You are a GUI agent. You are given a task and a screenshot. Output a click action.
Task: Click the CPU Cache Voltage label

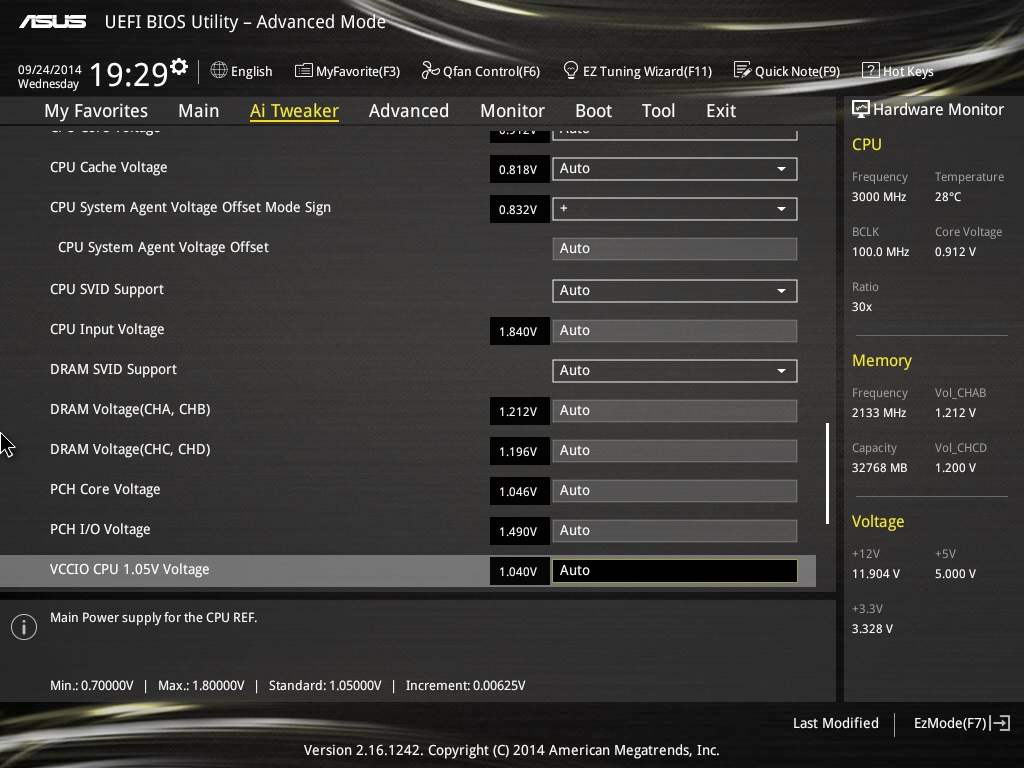pyautogui.click(x=108, y=167)
